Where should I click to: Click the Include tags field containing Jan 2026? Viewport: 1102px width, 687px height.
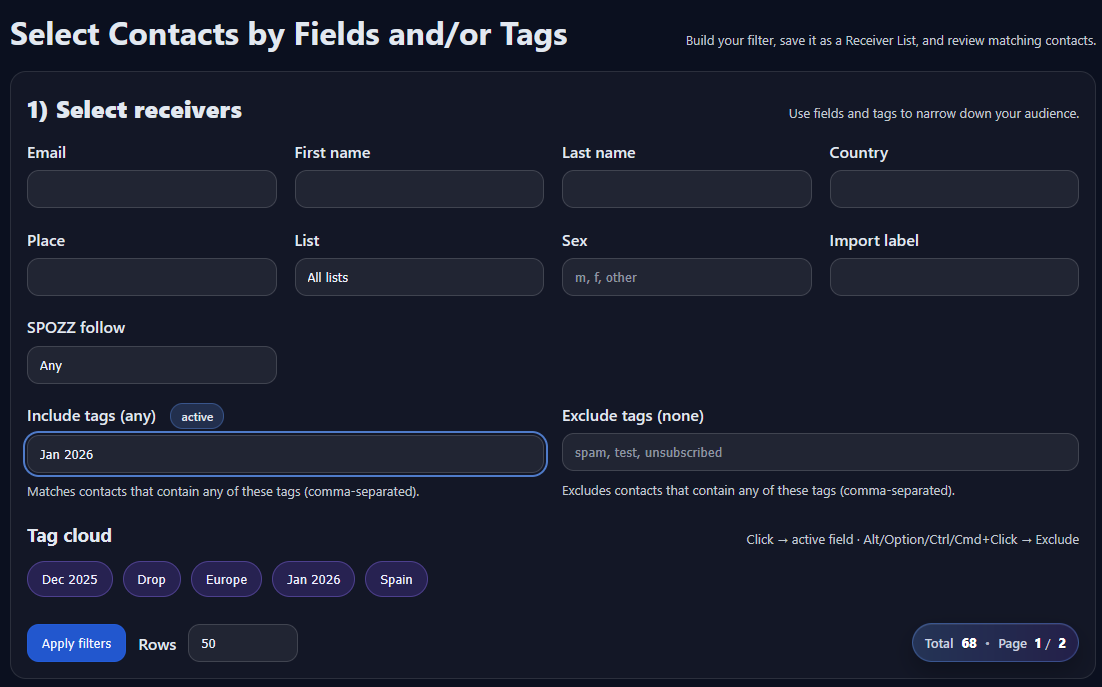pyautogui.click(x=285, y=454)
